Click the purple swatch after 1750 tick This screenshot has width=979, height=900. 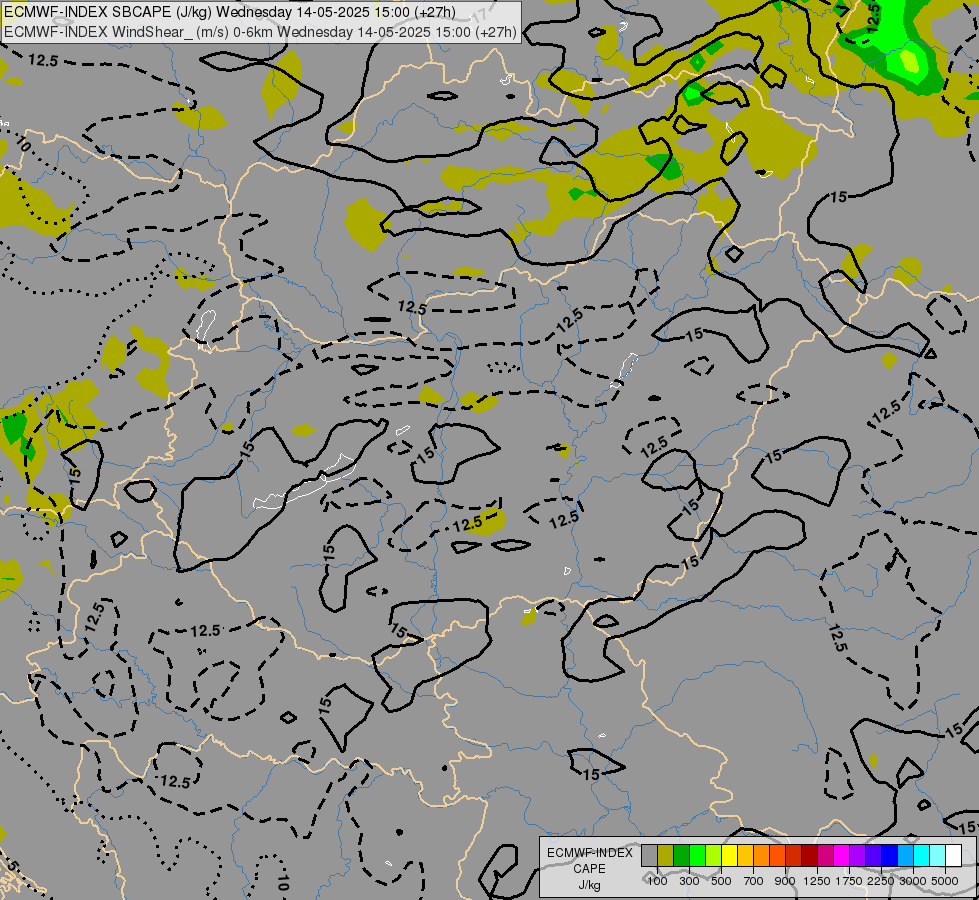858,856
